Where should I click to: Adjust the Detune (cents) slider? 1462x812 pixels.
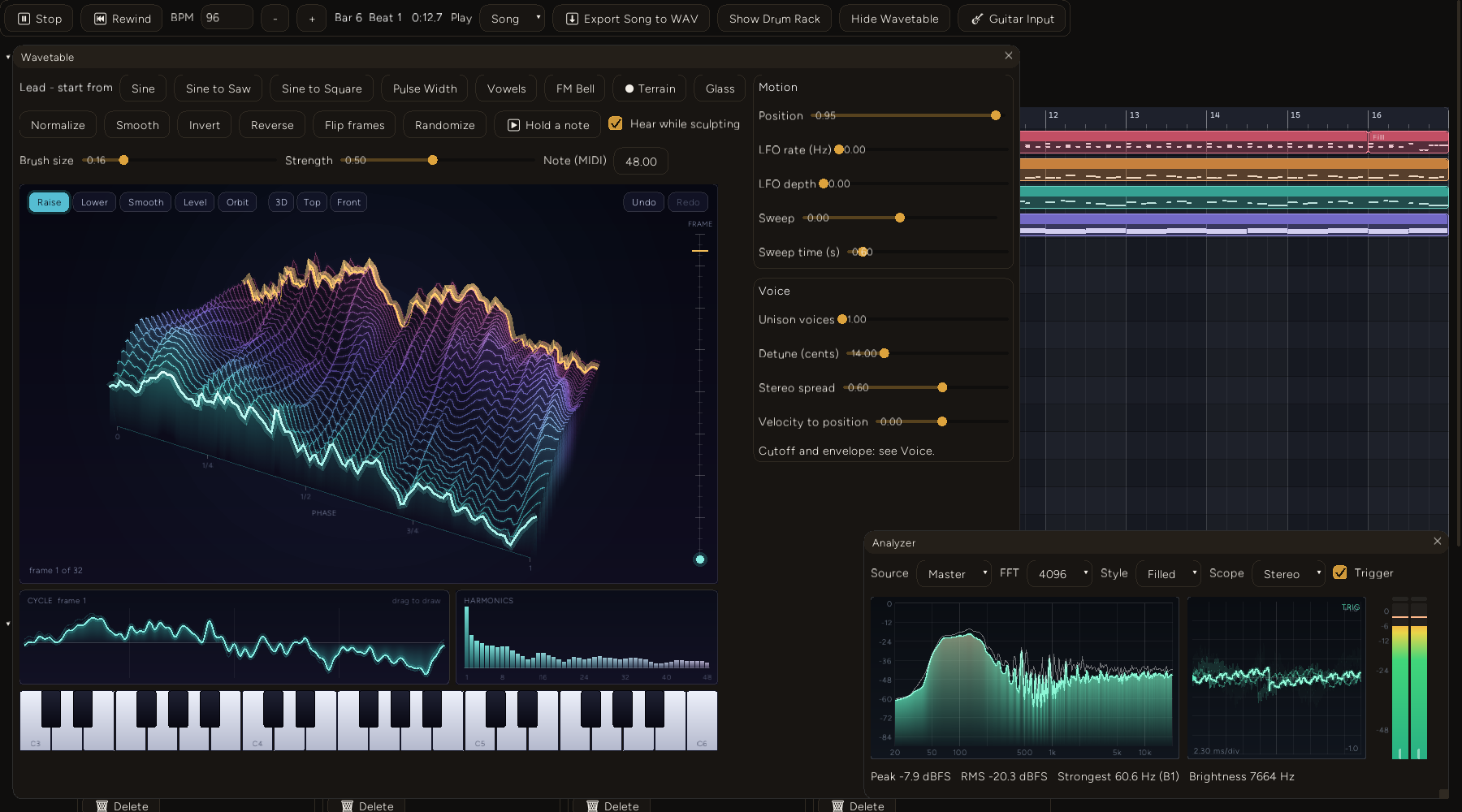tap(928, 353)
